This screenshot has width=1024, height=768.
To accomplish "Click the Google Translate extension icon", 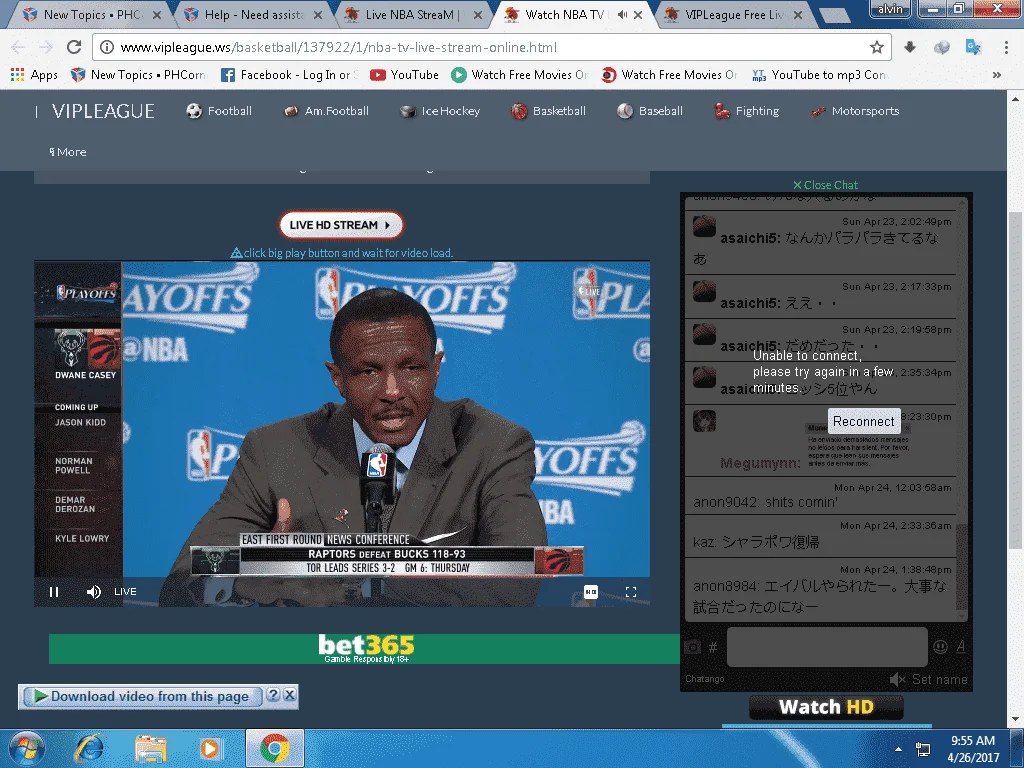I will (973, 47).
